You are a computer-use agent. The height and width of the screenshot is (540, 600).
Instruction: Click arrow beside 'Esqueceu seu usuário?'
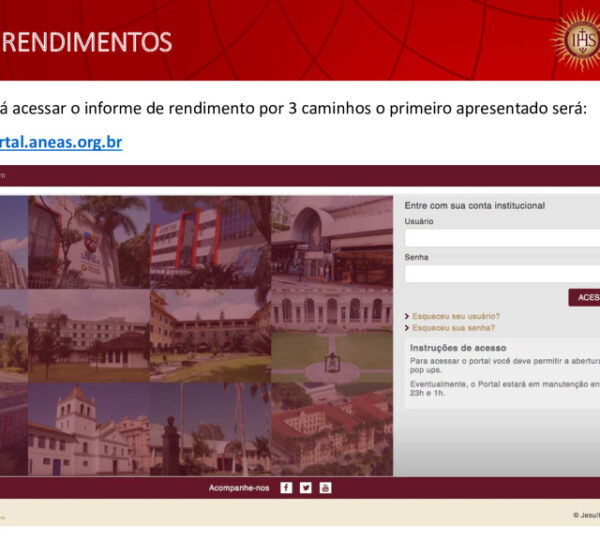click(x=407, y=316)
